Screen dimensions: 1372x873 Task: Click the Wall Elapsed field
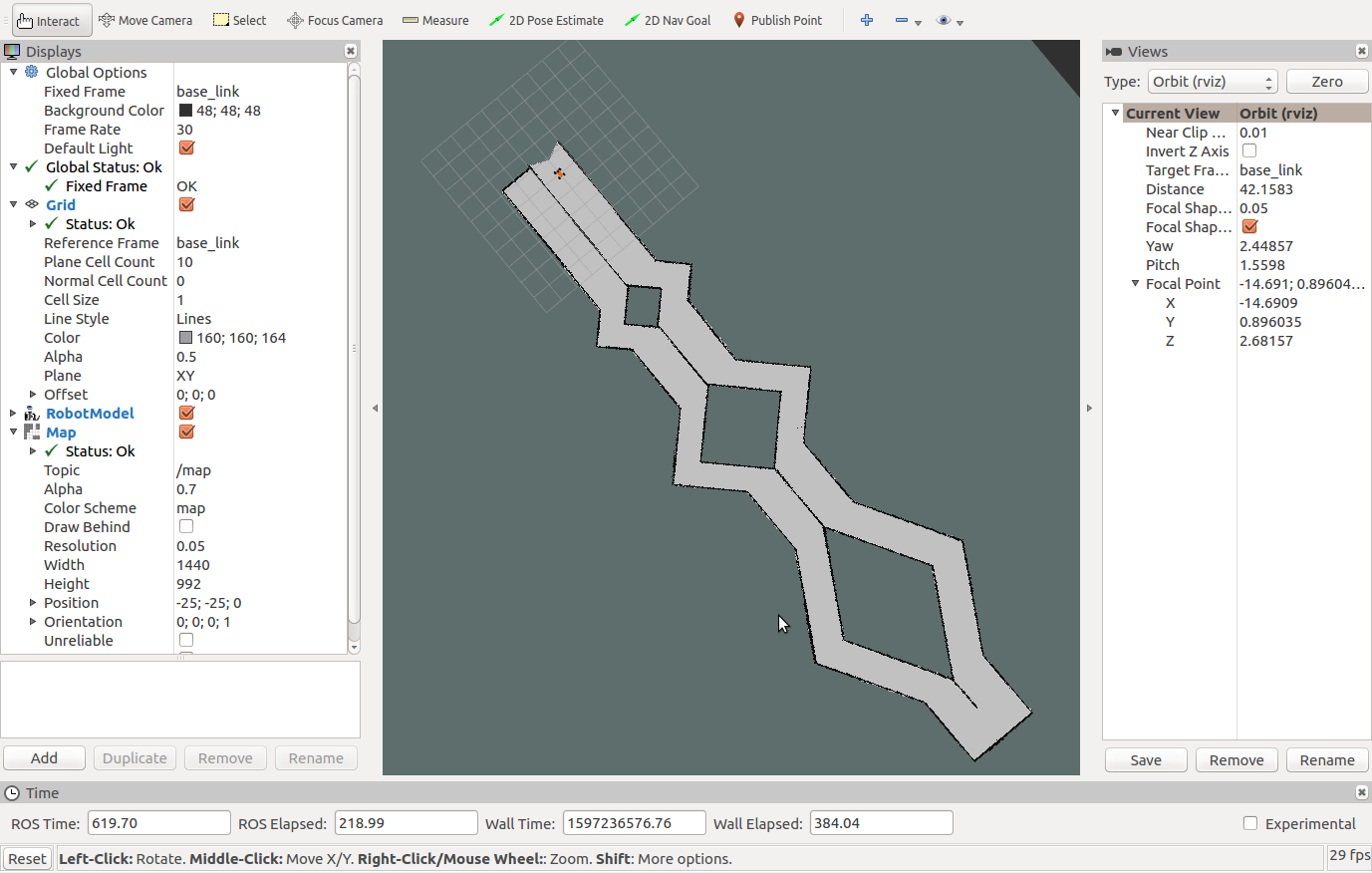coord(882,823)
